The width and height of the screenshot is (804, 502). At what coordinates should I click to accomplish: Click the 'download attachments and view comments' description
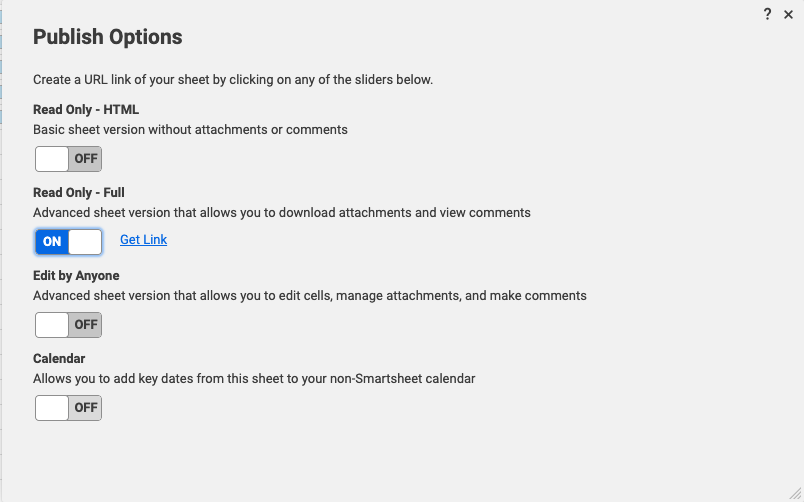(x=282, y=213)
